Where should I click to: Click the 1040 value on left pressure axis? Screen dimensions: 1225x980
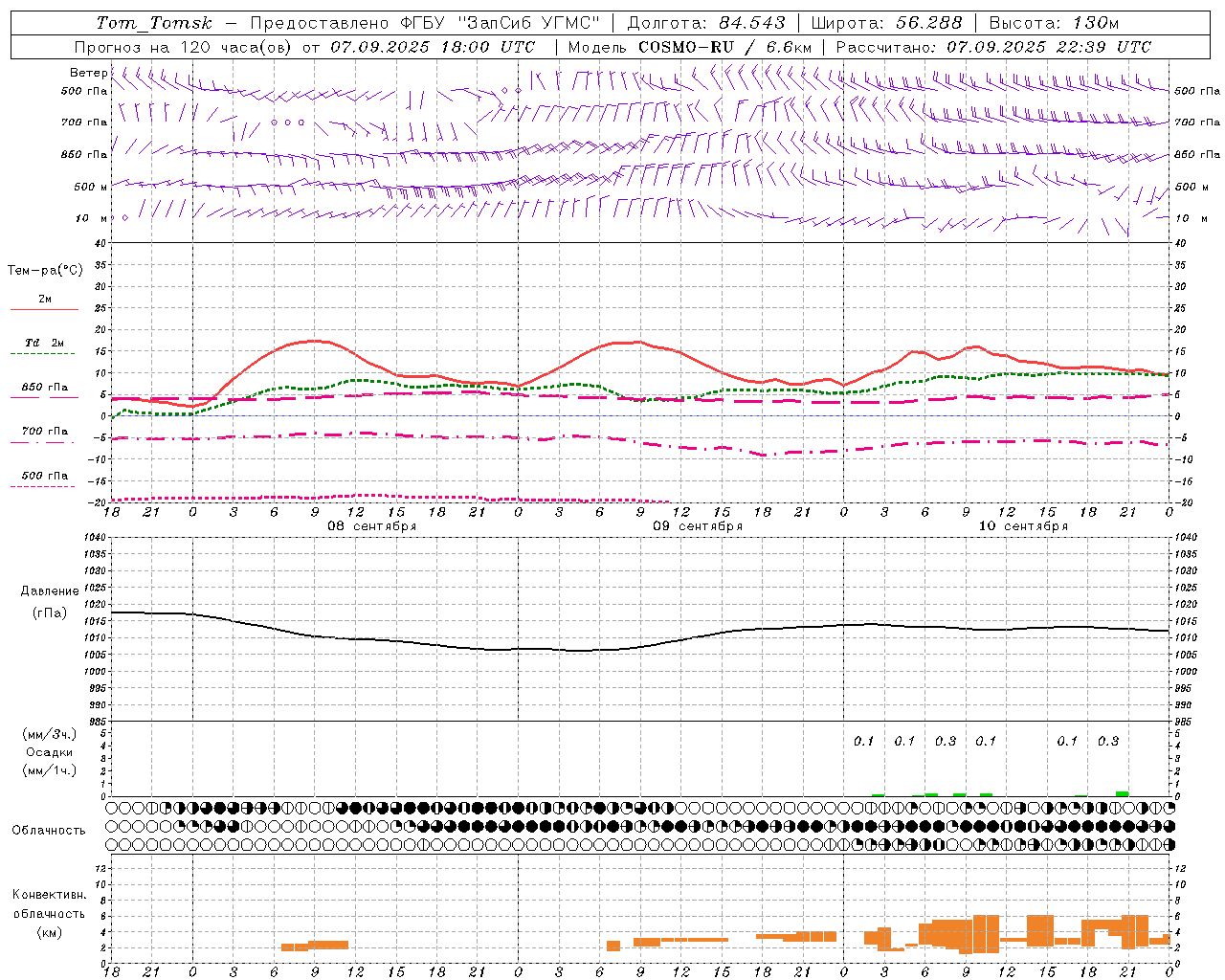point(94,538)
